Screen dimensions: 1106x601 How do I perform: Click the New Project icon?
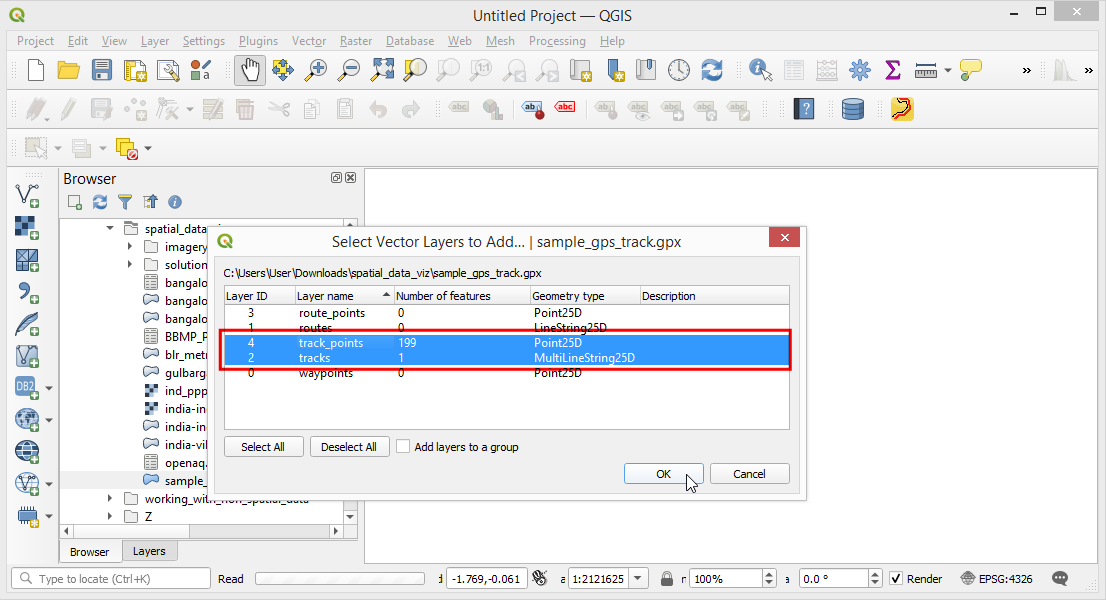[35, 71]
